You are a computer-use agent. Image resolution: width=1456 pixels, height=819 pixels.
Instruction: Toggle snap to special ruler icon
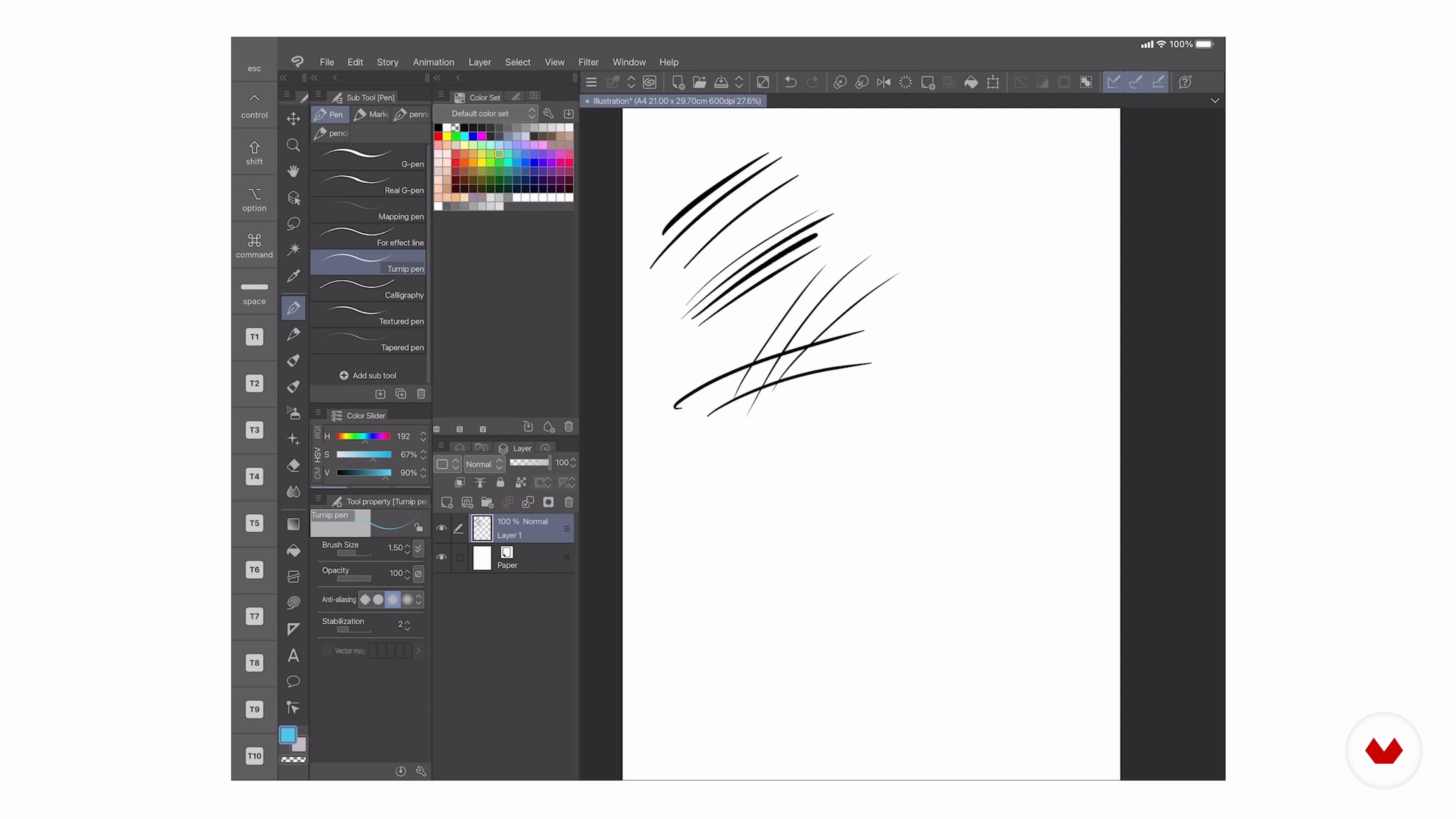(1136, 83)
